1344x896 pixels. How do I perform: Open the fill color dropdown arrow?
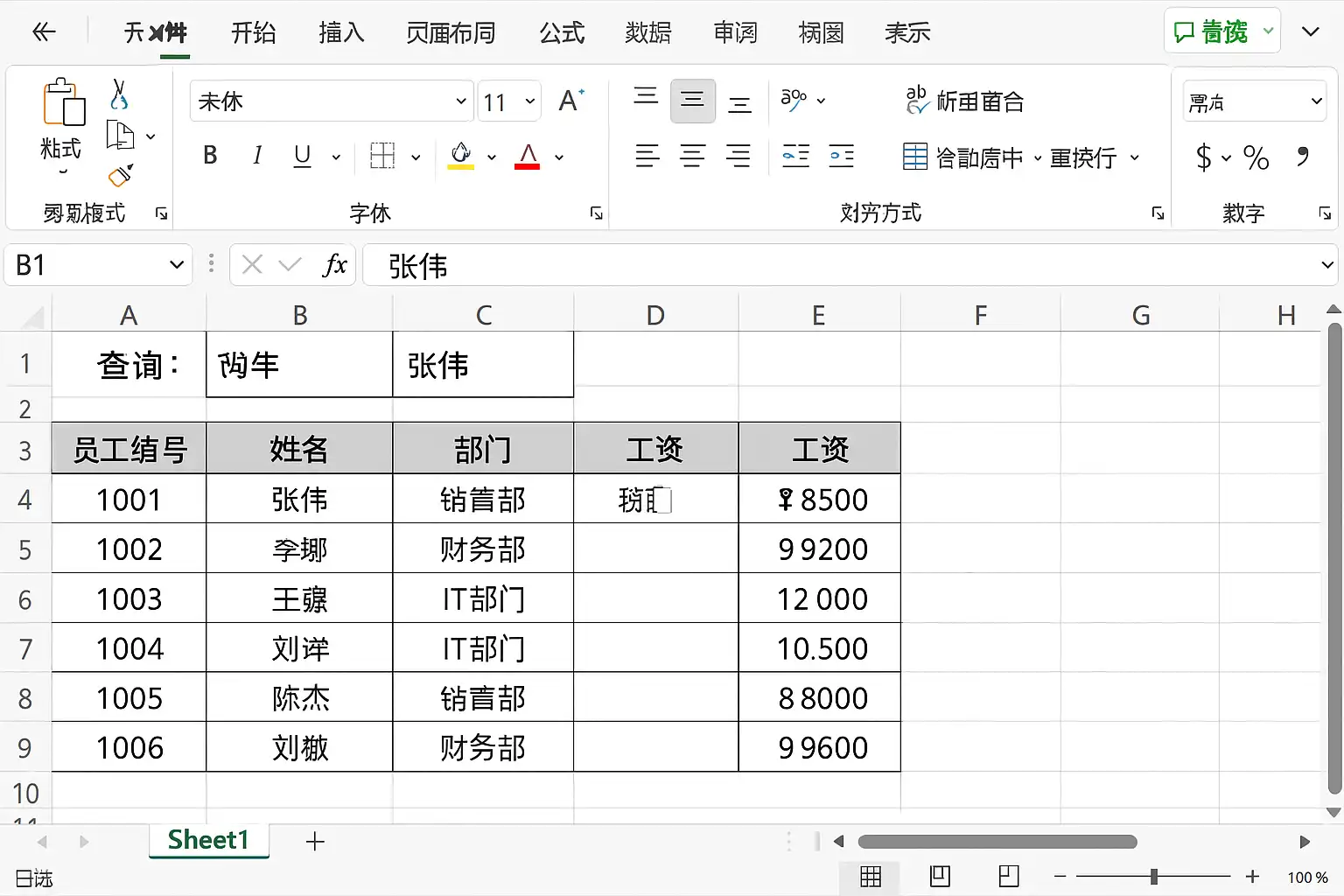click(492, 157)
